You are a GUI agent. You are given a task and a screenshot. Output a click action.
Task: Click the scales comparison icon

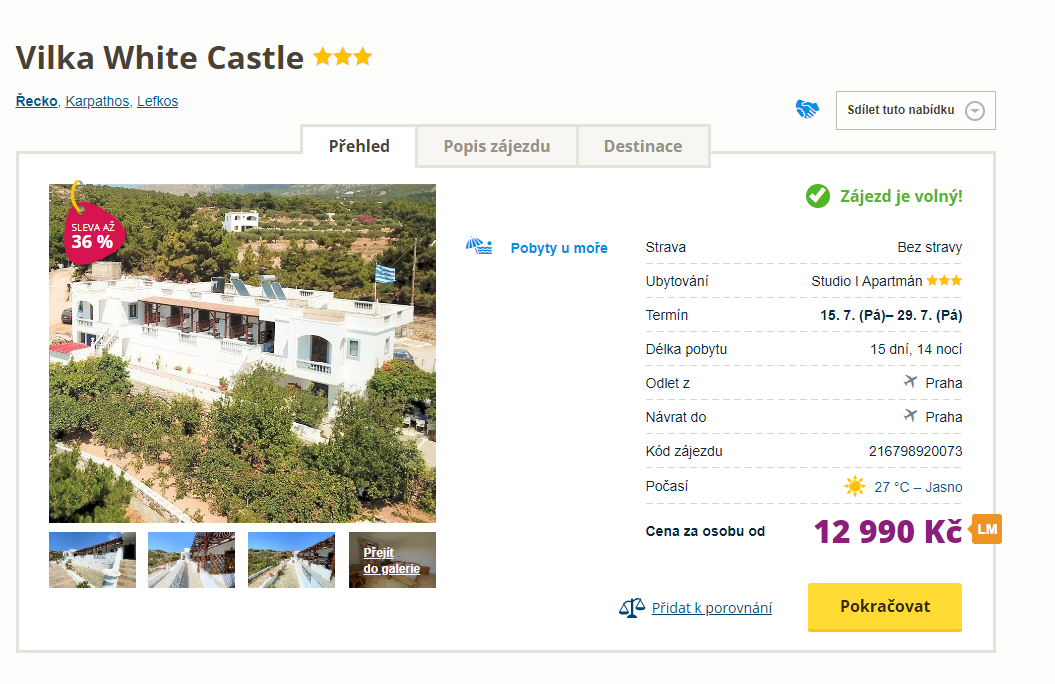pyautogui.click(x=632, y=607)
